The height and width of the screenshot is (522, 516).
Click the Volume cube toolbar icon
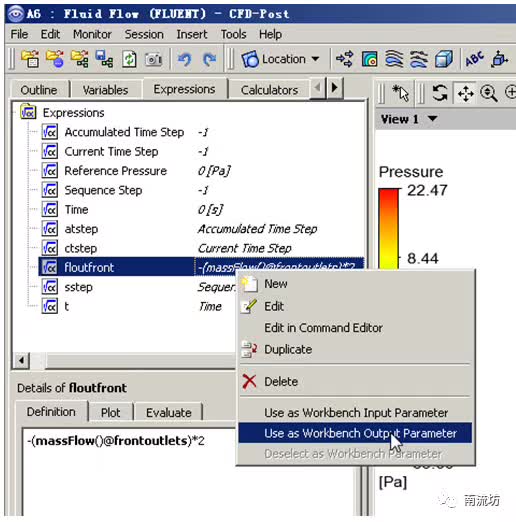444,59
